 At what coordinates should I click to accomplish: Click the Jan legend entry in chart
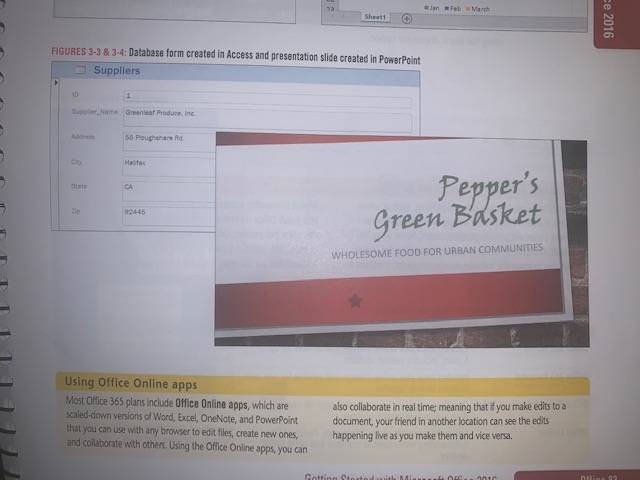[432, 8]
